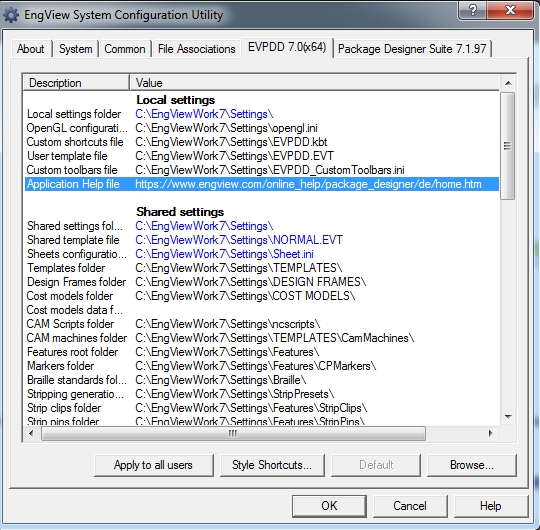The image size is (540, 530).
Task: Select the Custom shortcuts file row
Action: [261, 142]
